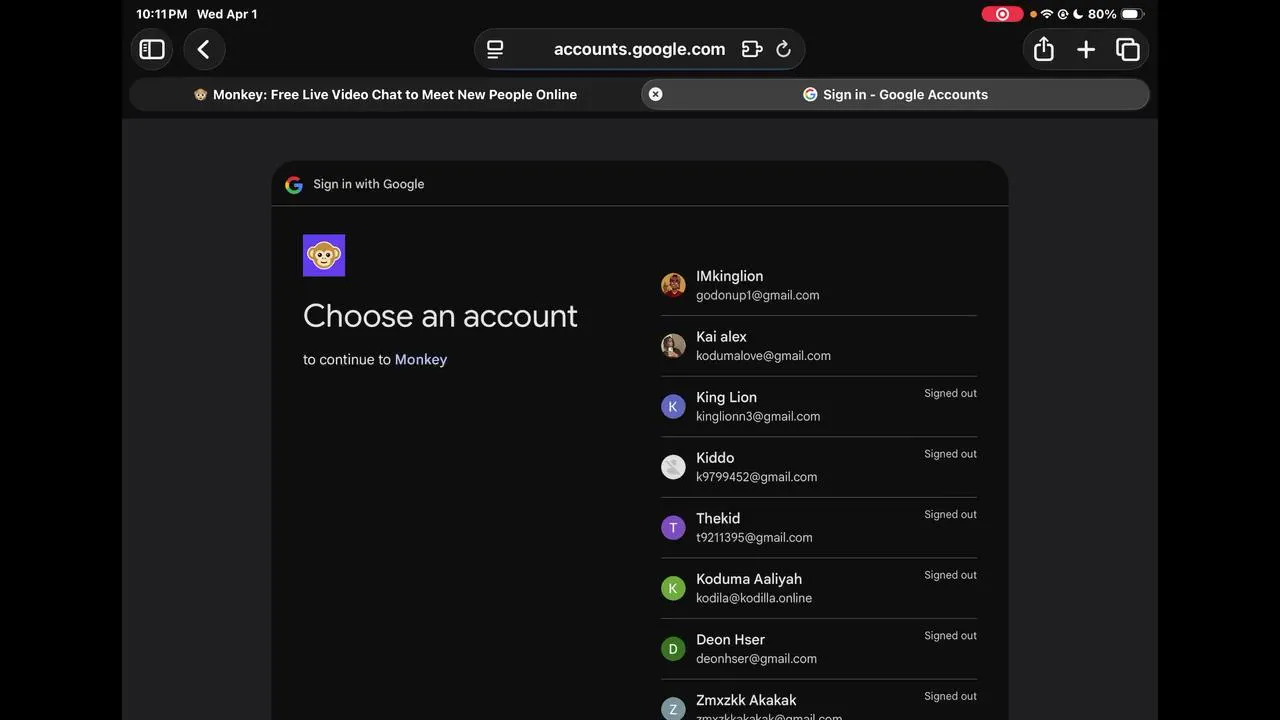Click the IMkinglion profile picture
Screen dimensions: 1280x720
[673, 285]
